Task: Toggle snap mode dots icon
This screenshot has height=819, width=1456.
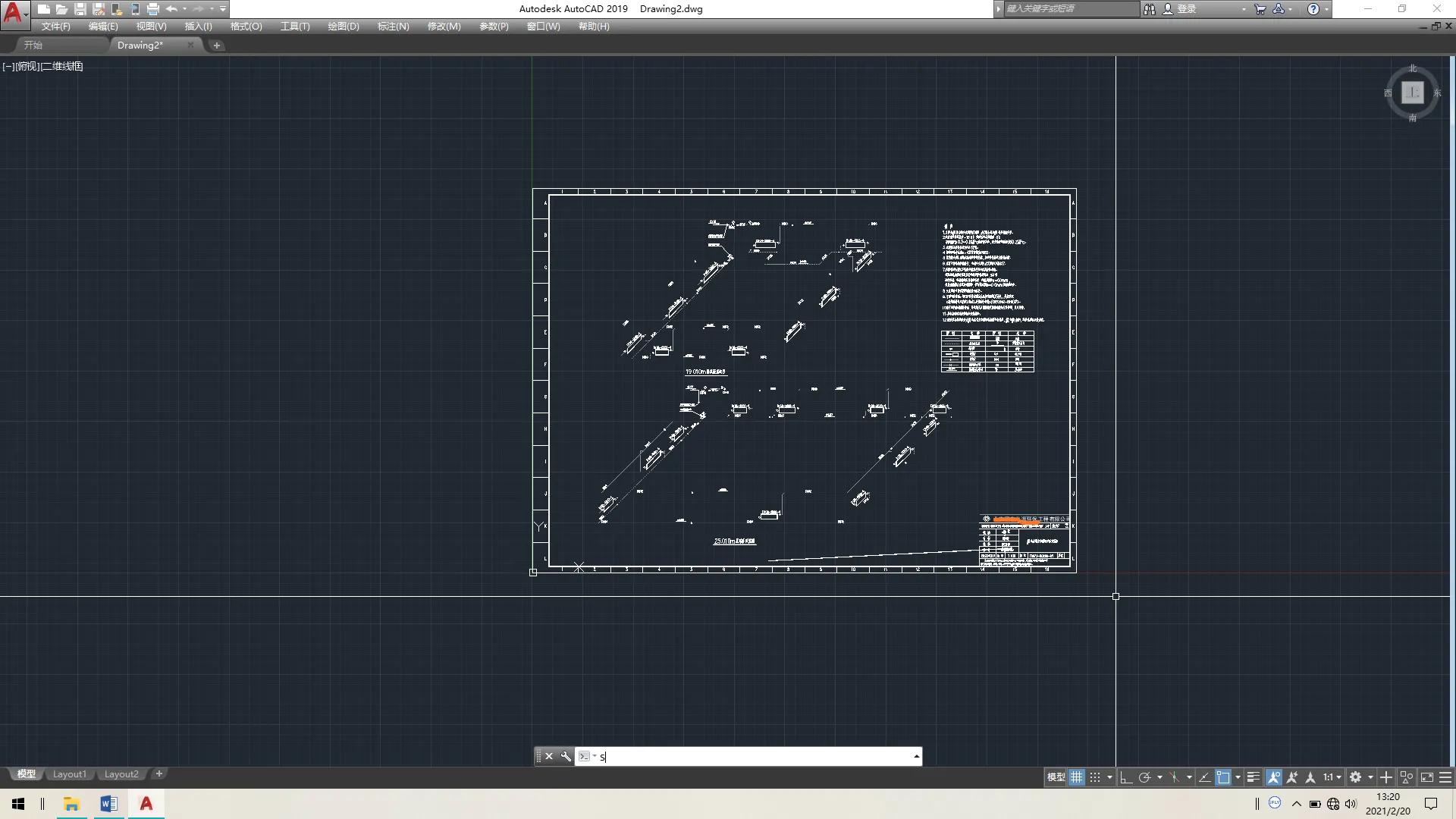Action: pyautogui.click(x=1095, y=777)
